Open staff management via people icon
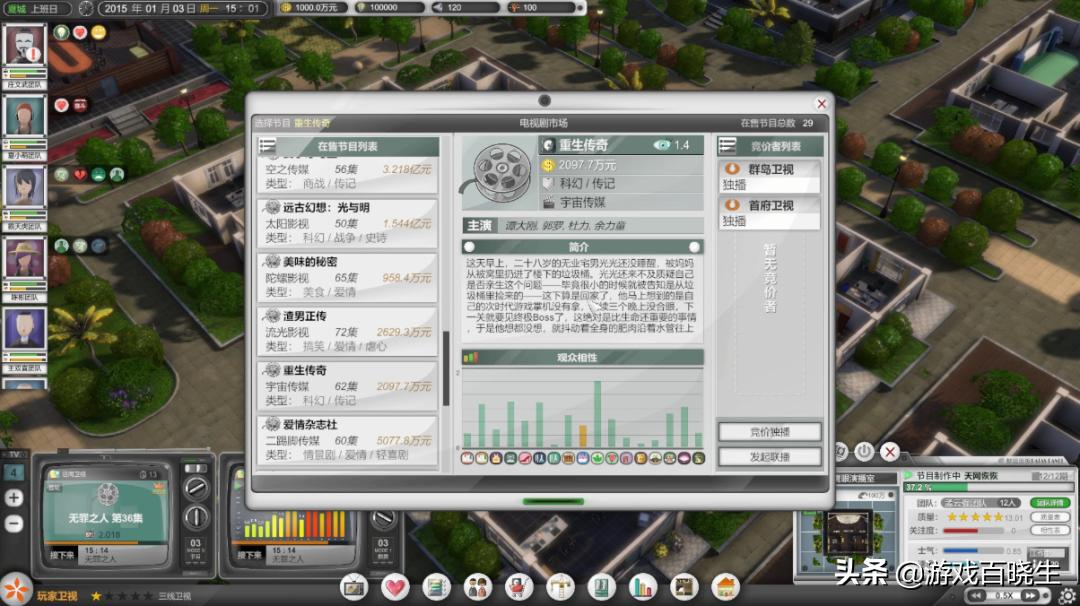The height and width of the screenshot is (606, 1080). coord(476,588)
